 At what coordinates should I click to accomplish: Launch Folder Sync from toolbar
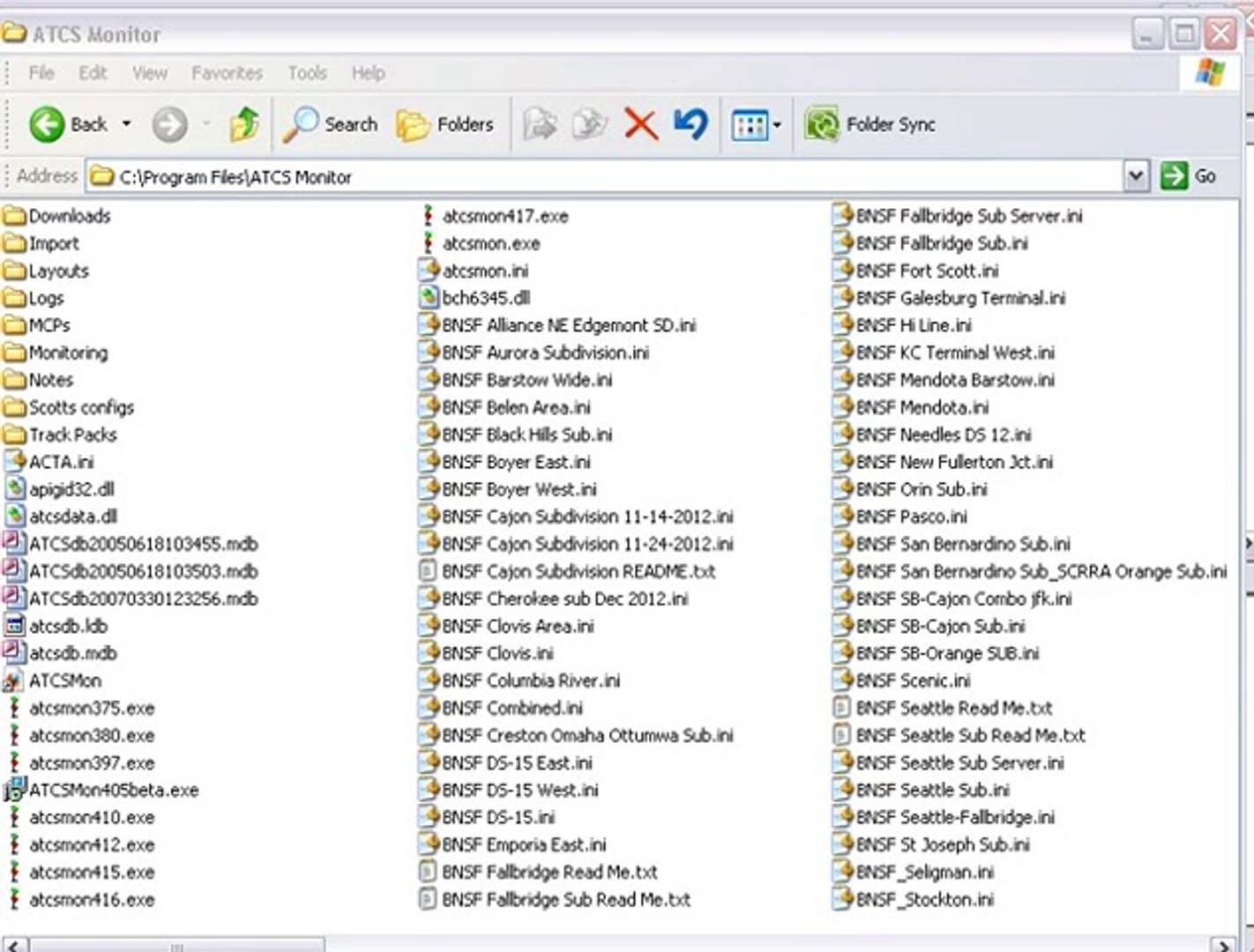870,124
